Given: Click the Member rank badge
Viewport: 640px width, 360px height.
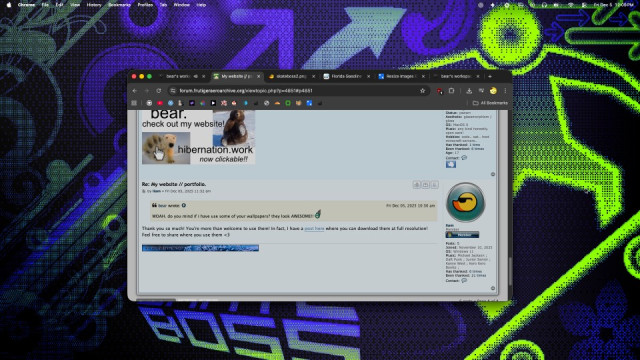Looking at the screenshot, I should [x=462, y=235].
